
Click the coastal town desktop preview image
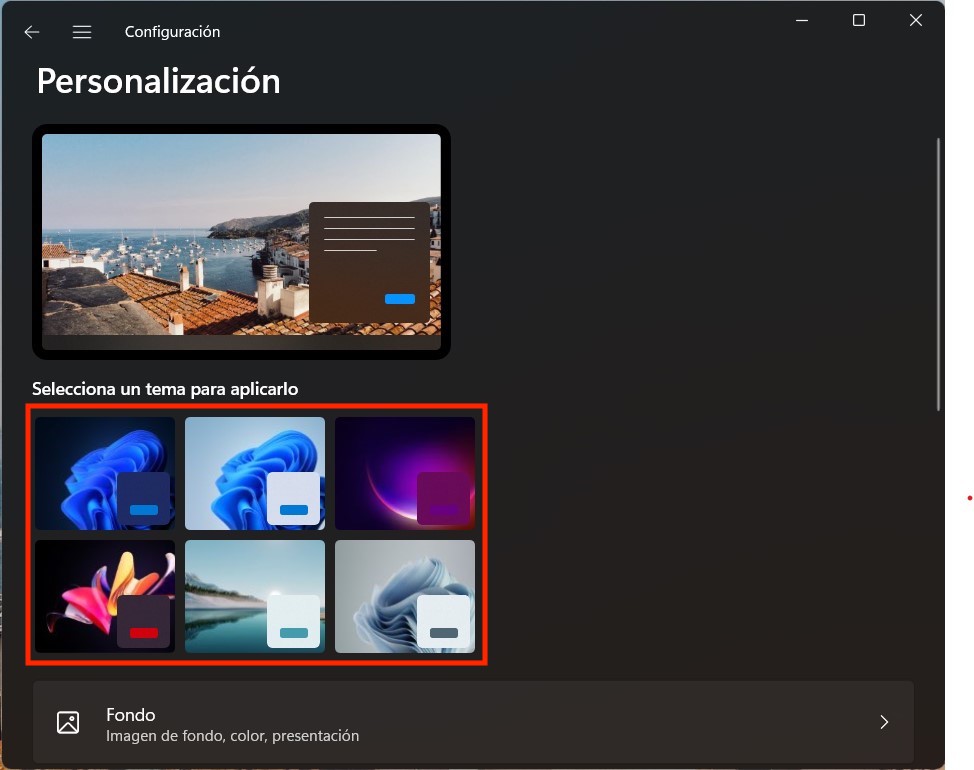170,240
